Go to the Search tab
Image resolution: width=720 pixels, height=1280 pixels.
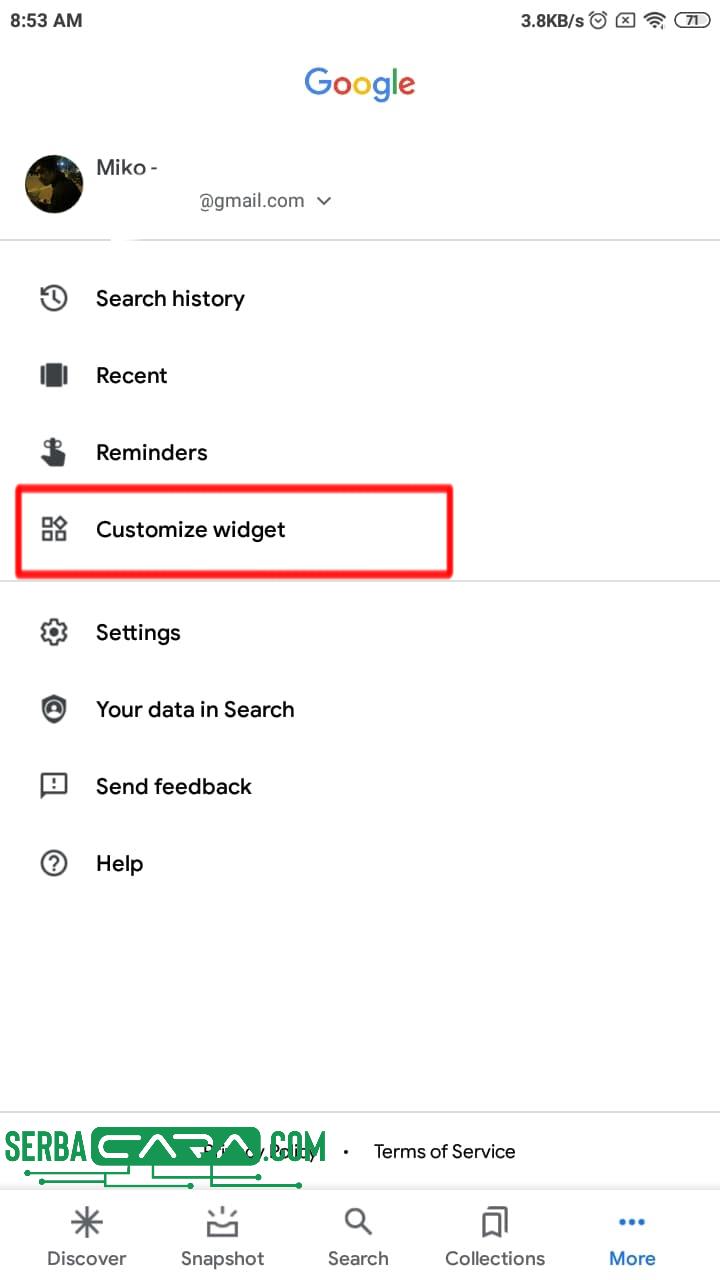[358, 1236]
